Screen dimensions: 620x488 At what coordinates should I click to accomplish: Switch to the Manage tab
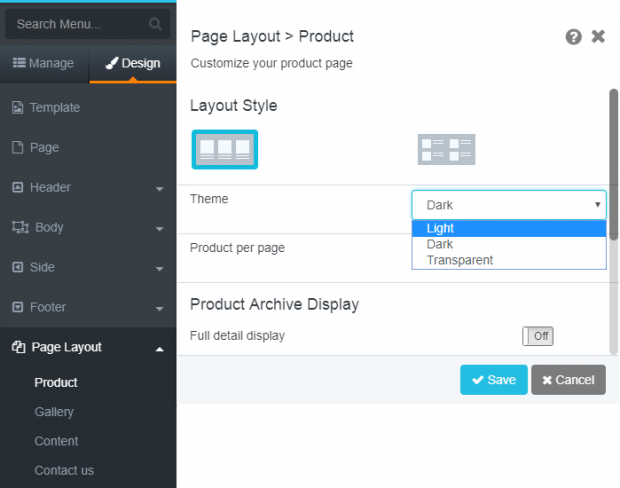pyautogui.click(x=44, y=64)
